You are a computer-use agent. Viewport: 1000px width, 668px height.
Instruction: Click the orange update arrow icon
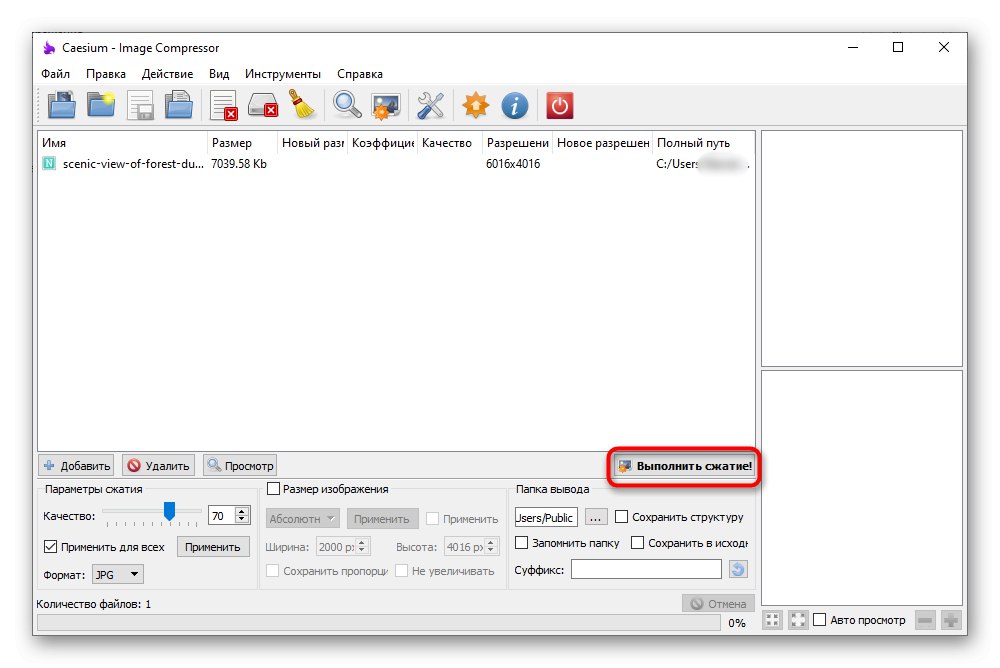(476, 105)
